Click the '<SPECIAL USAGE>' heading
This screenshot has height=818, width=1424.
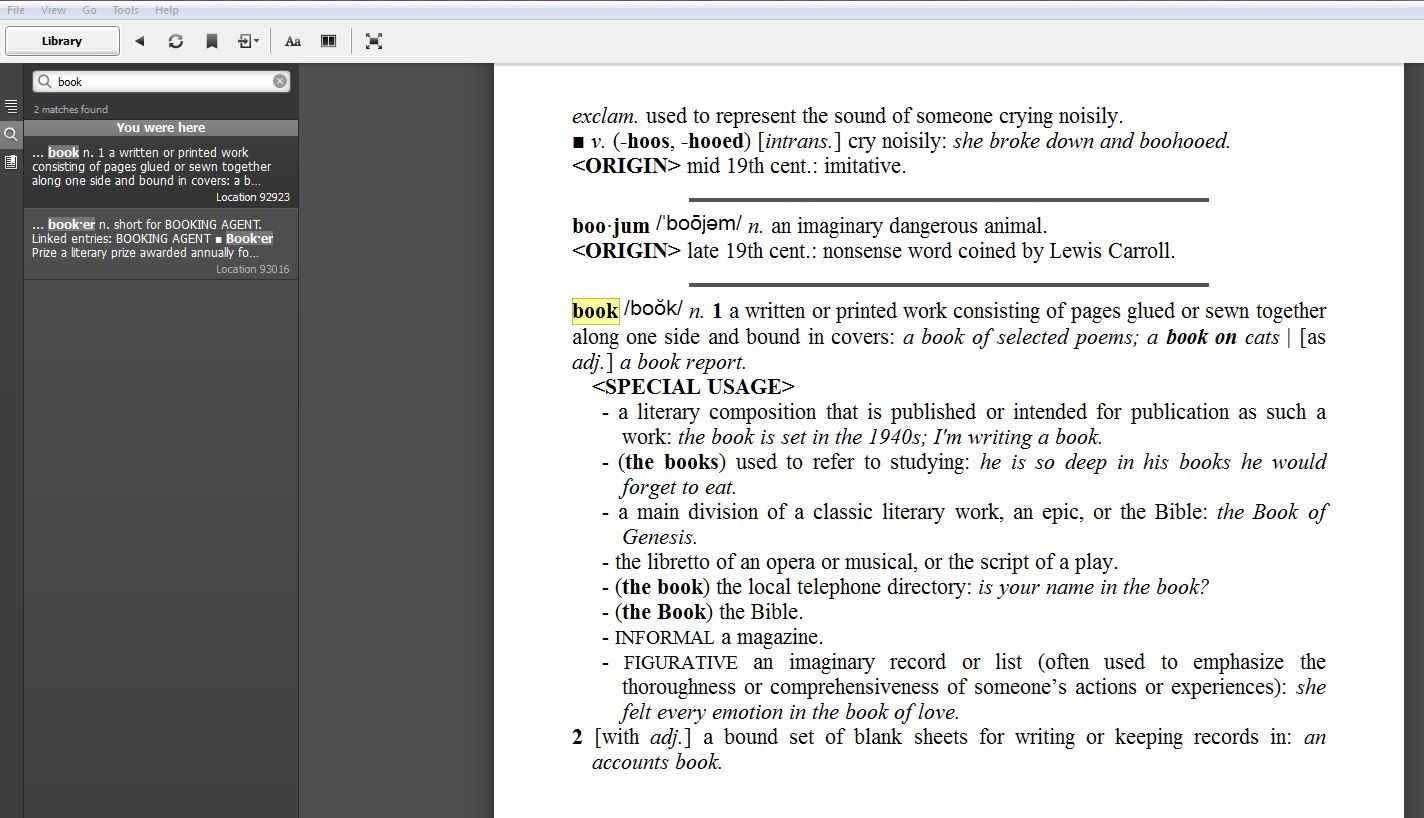(693, 387)
